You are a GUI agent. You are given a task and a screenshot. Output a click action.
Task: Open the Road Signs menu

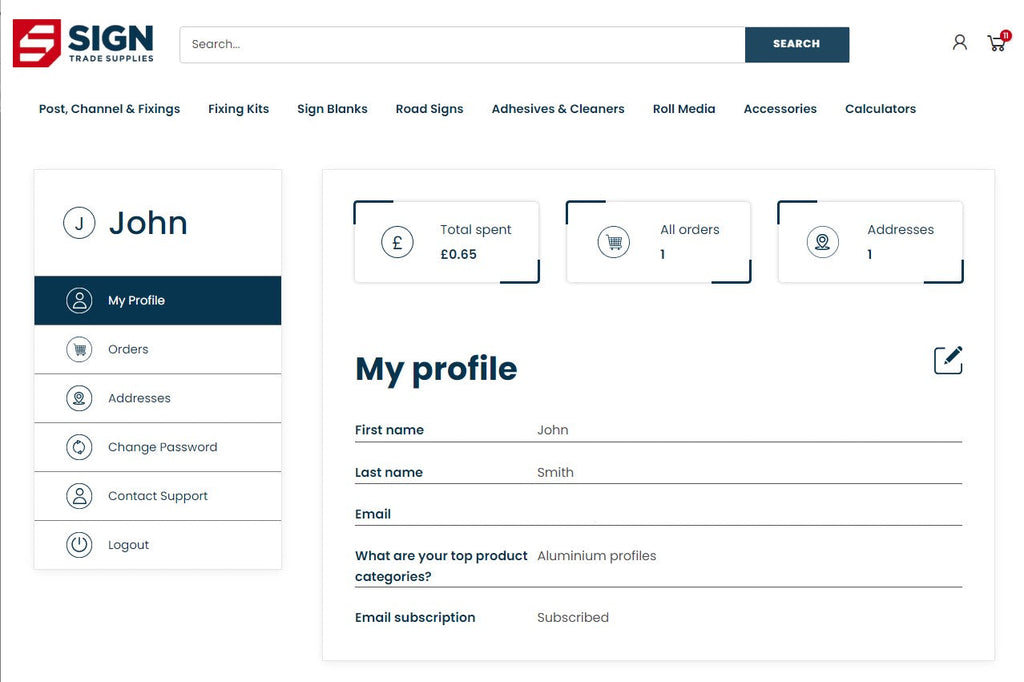429,109
